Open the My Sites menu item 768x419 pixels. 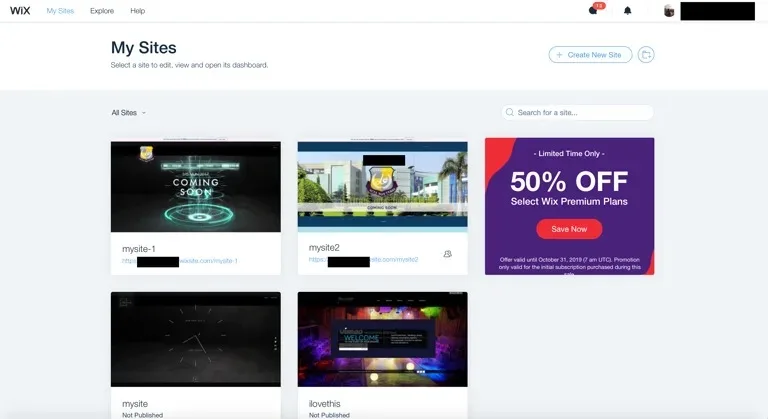pos(60,11)
